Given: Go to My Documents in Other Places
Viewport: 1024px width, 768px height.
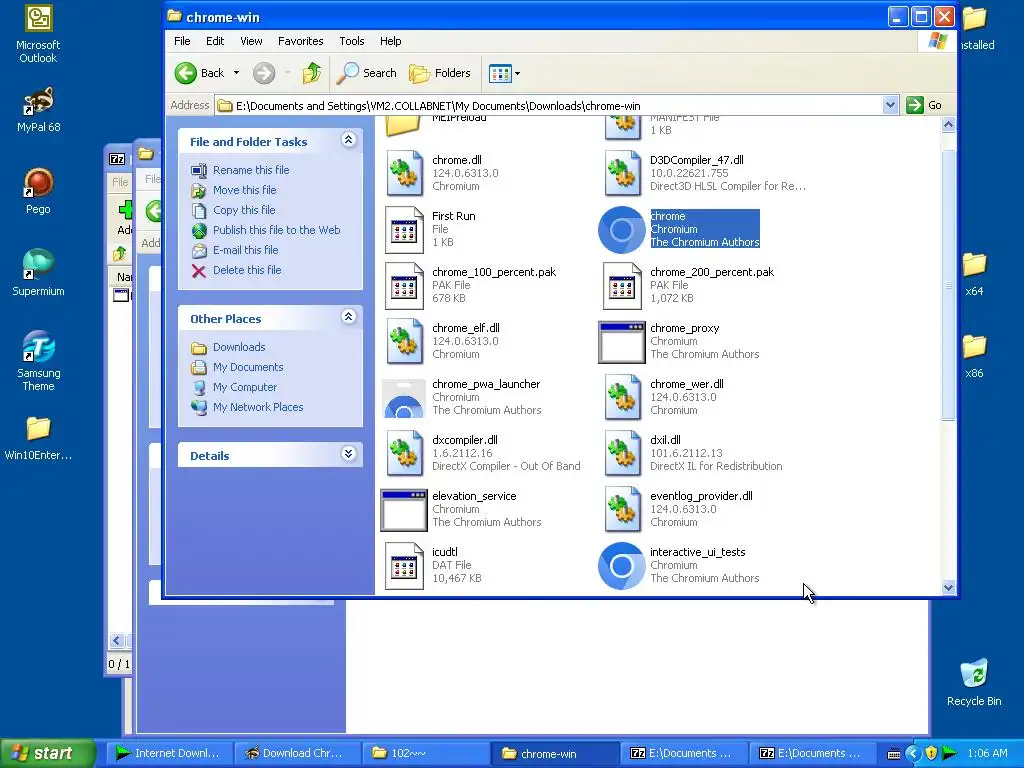Looking at the screenshot, I should 248,367.
